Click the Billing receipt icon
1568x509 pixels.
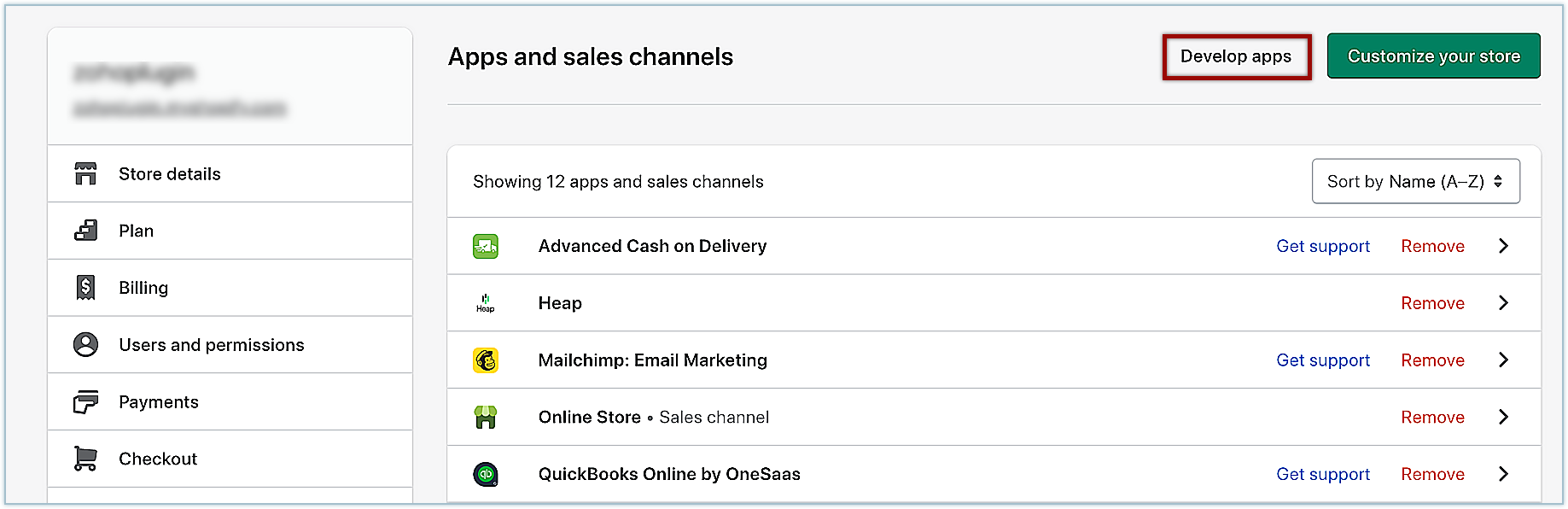point(85,288)
